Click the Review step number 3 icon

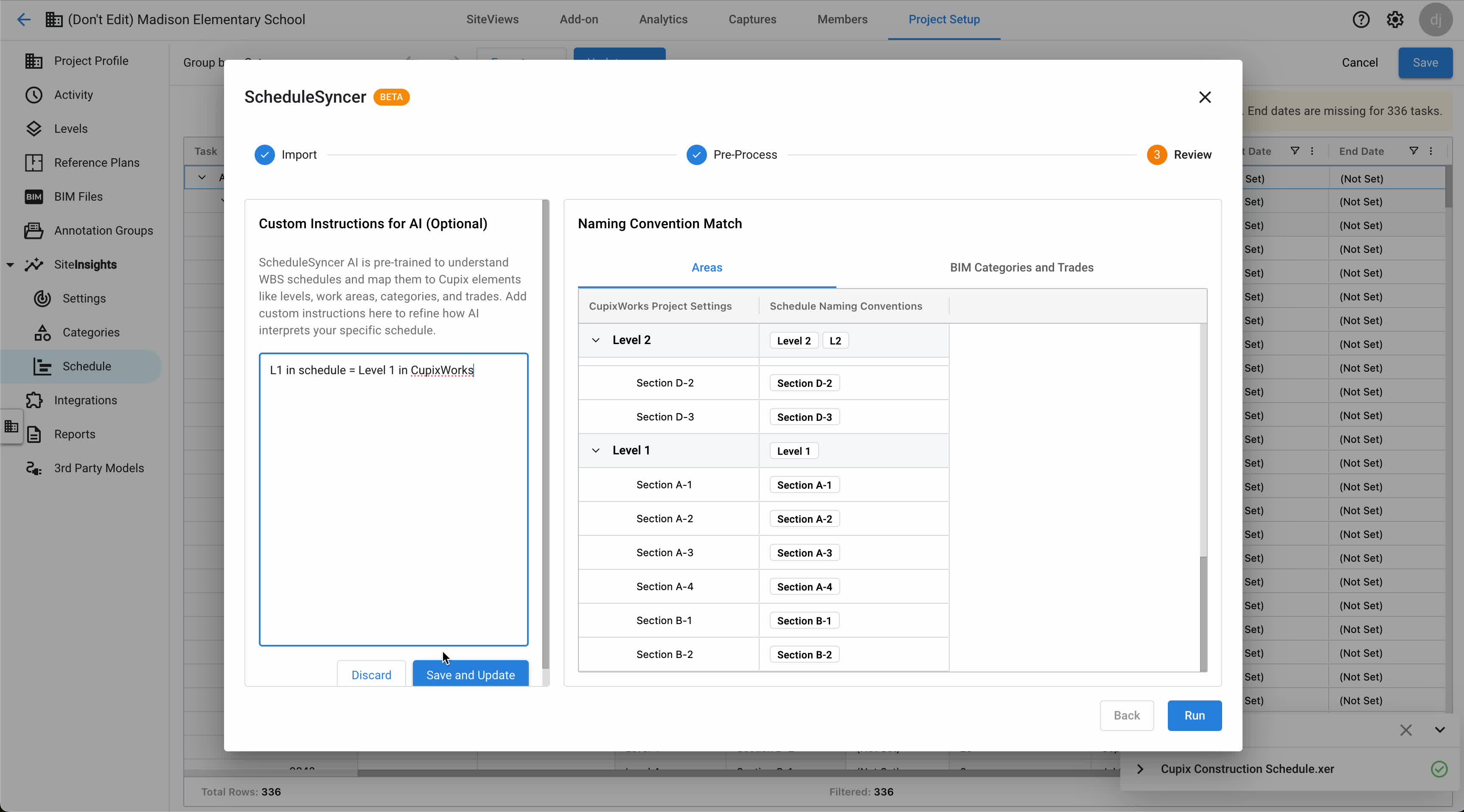point(1156,154)
